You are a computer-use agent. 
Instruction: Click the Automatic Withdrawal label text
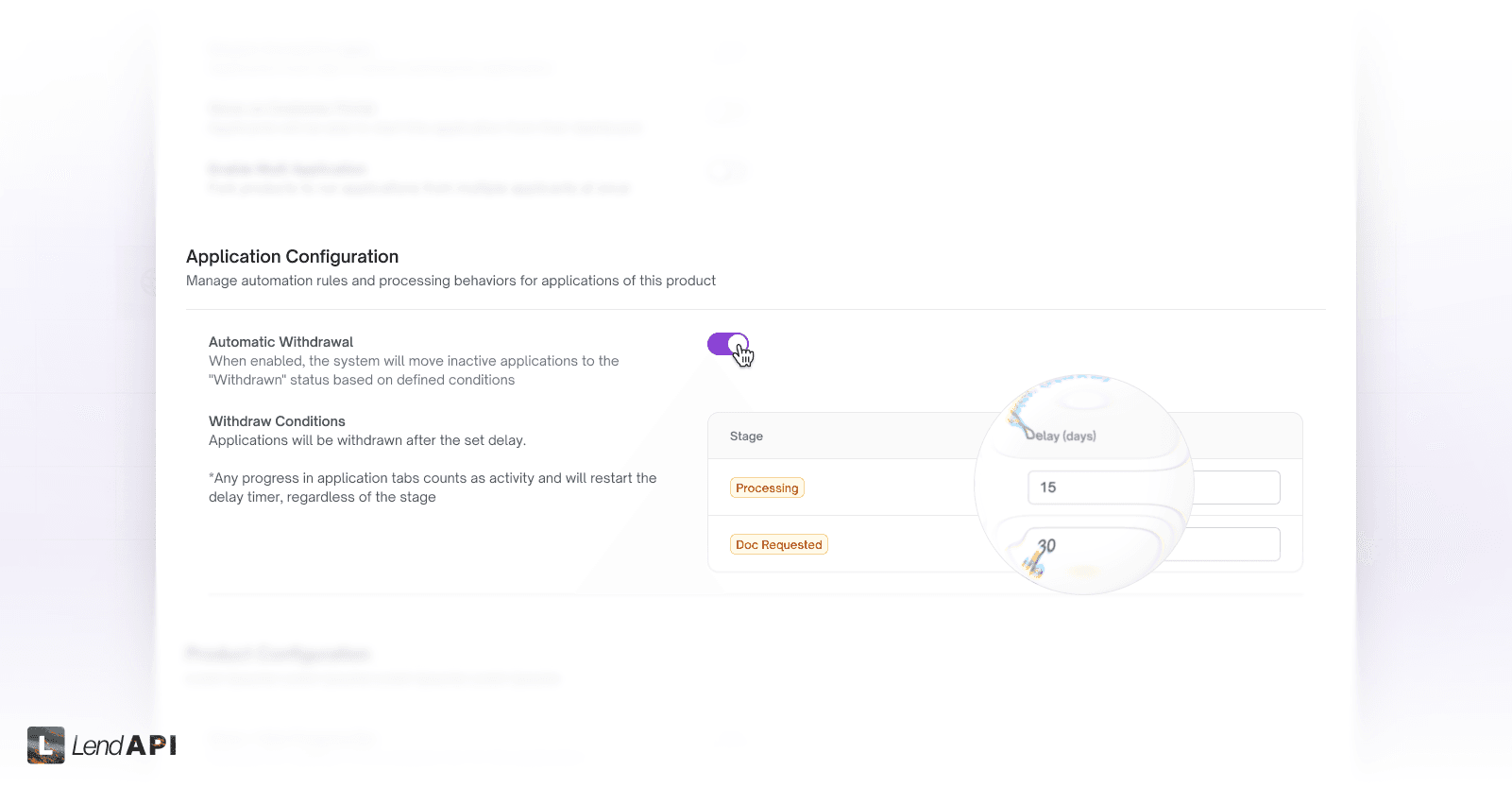pos(280,341)
